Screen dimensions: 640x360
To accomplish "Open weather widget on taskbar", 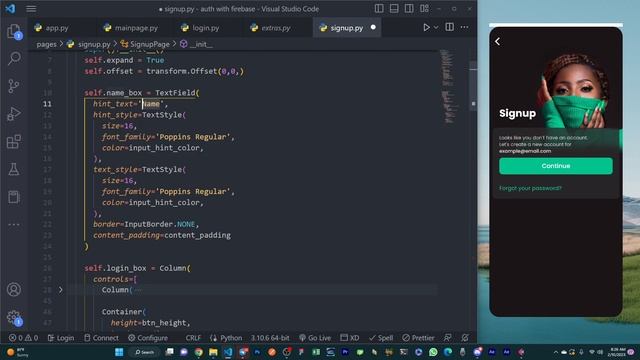I will click(x=18, y=352).
